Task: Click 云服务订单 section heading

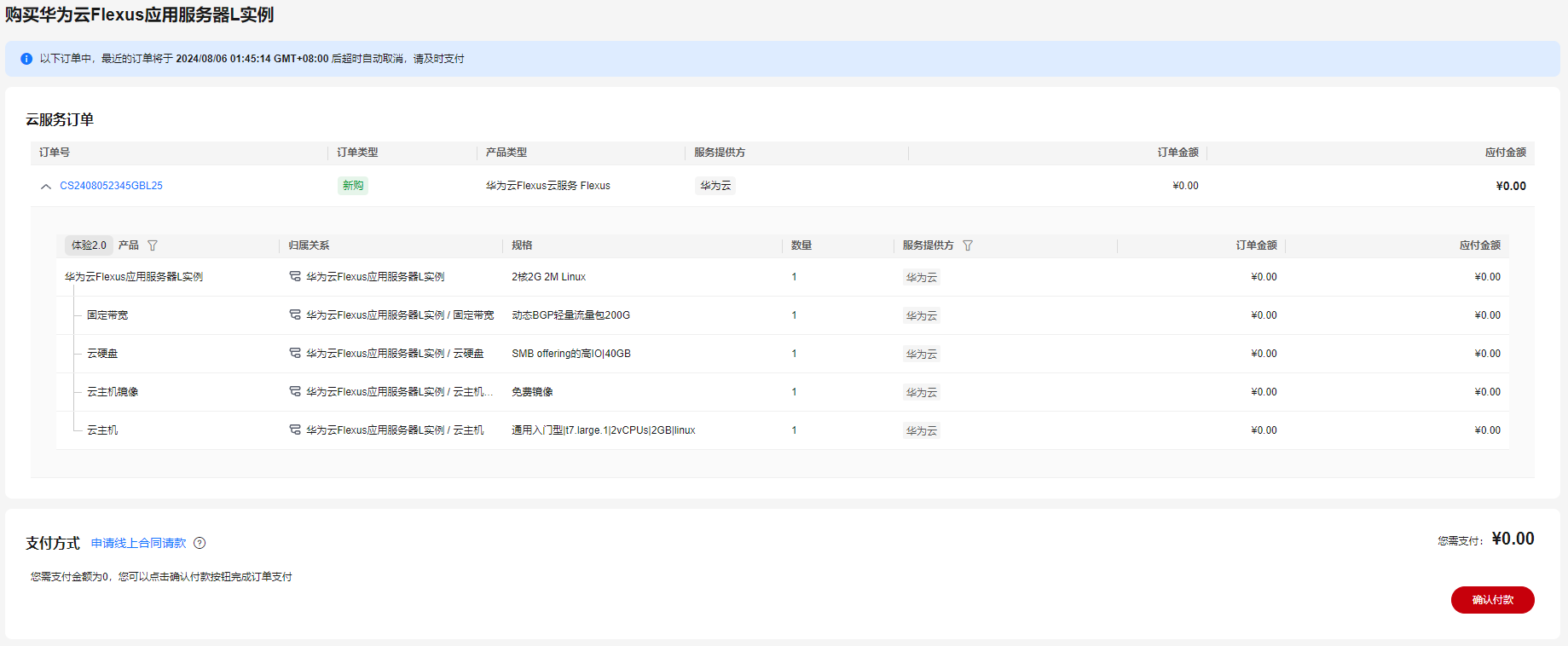Action: 60,119
